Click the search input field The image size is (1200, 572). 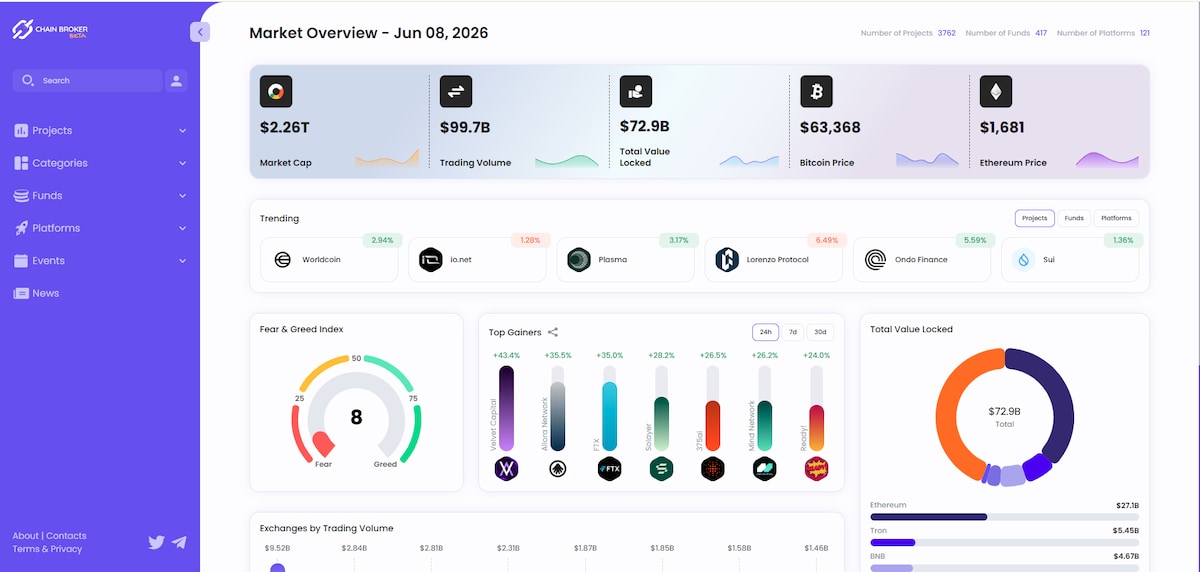[87, 81]
